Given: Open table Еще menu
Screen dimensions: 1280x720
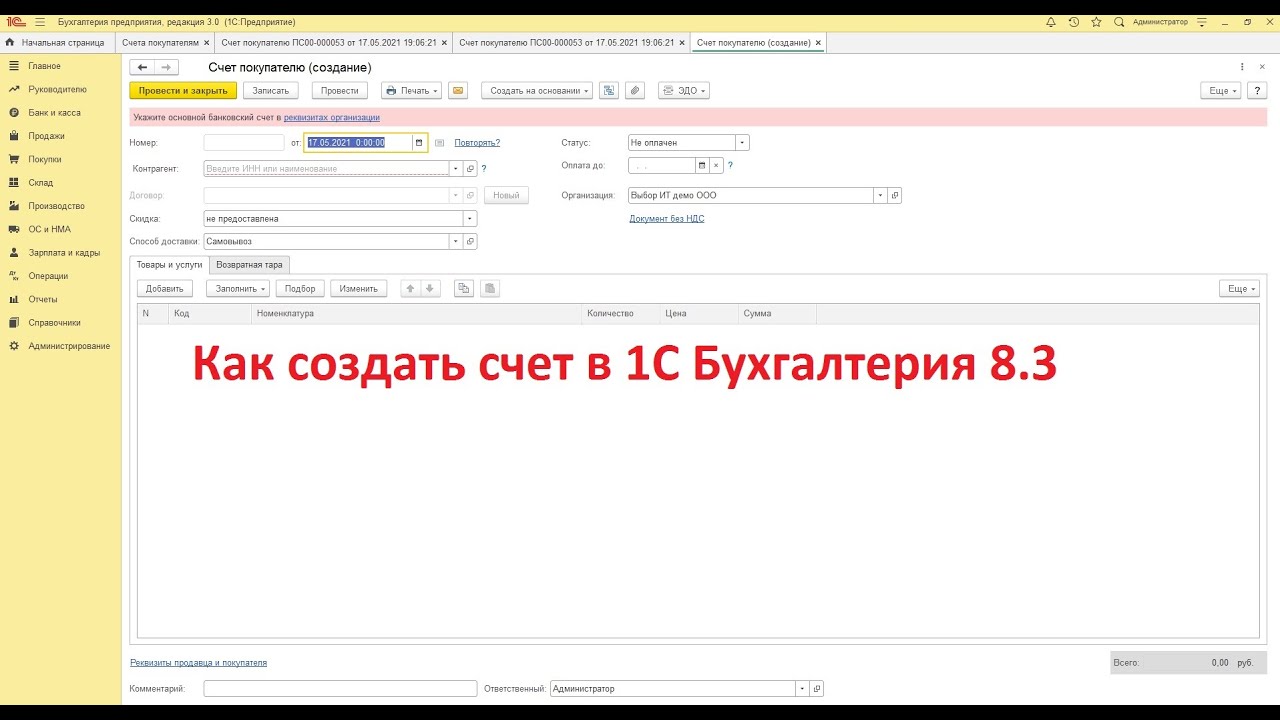Looking at the screenshot, I should 1239,288.
